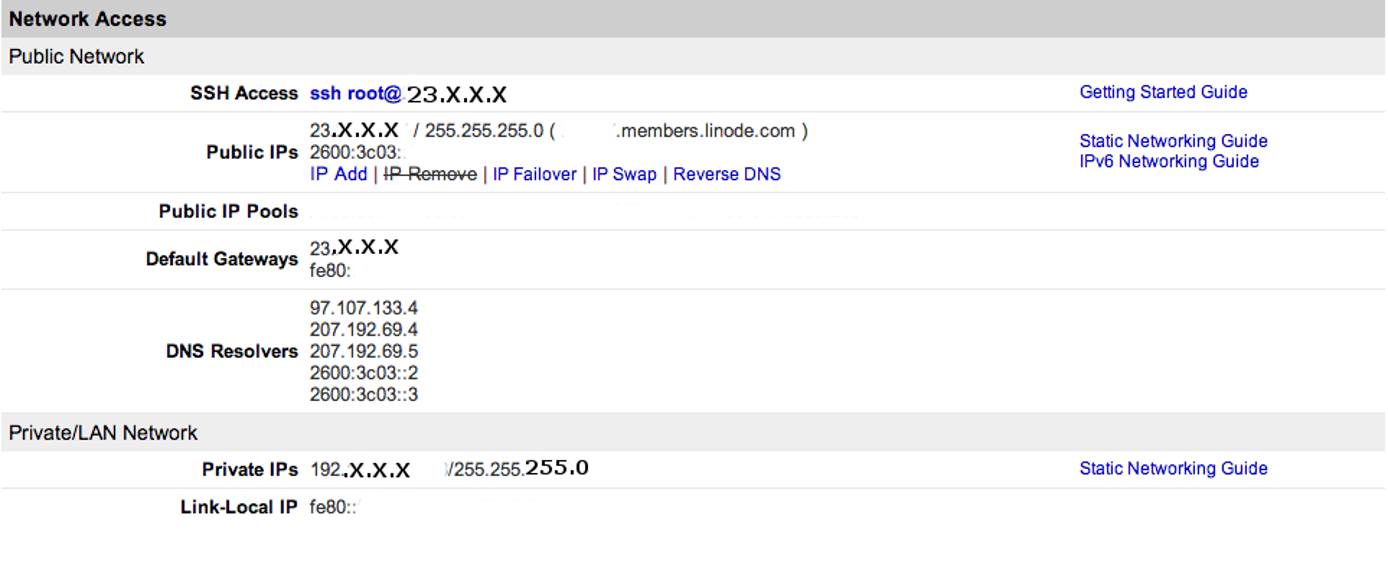The height and width of the screenshot is (574, 1388).
Task: Click the Private/LAN Network subheading
Action: (x=103, y=433)
